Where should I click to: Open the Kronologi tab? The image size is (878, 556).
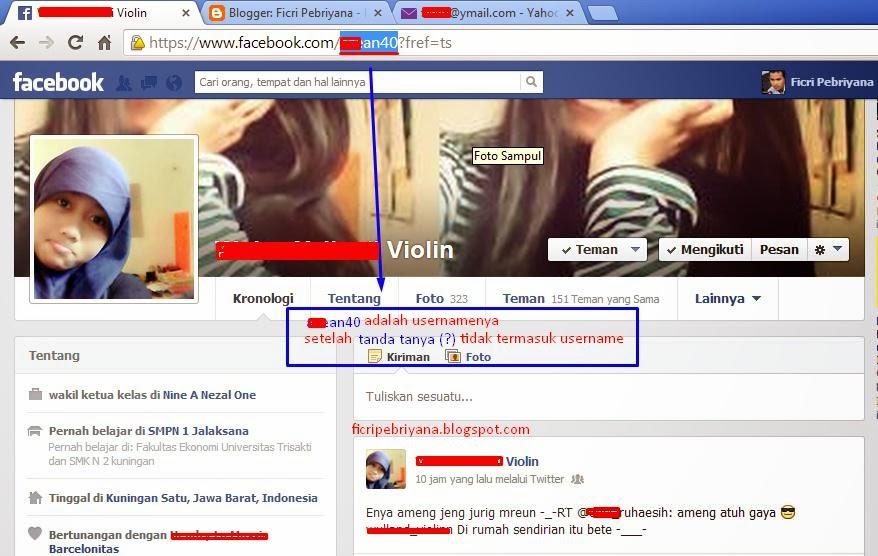(263, 298)
